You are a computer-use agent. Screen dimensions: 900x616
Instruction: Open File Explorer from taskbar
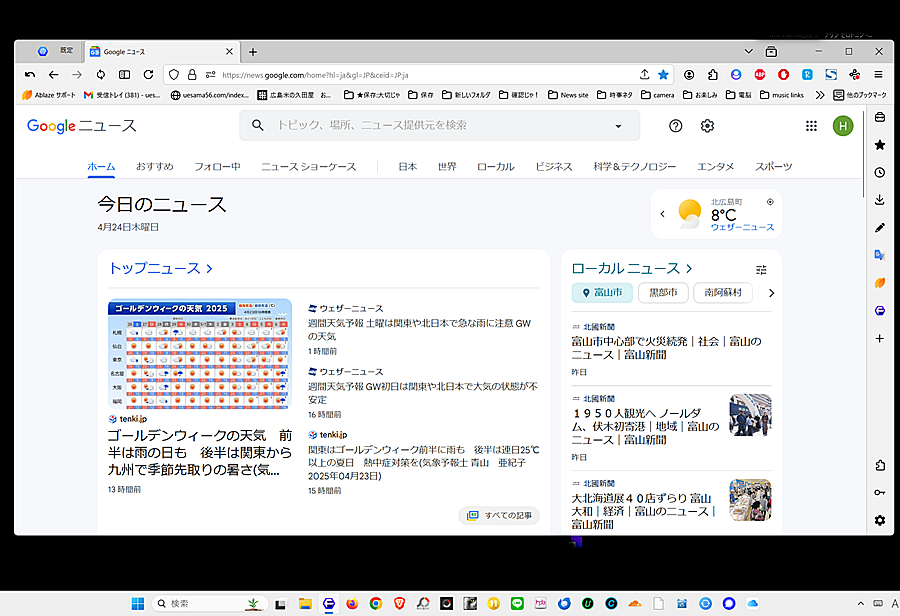tap(305, 603)
